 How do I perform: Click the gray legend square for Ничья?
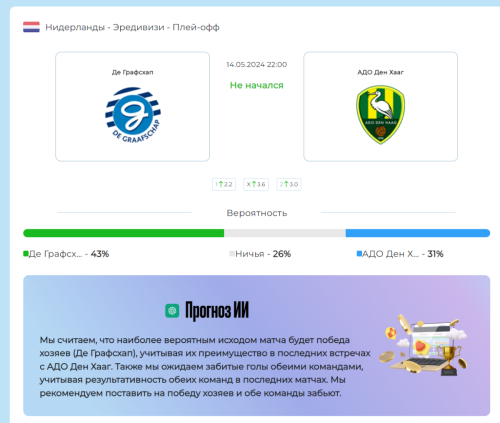click(x=232, y=254)
